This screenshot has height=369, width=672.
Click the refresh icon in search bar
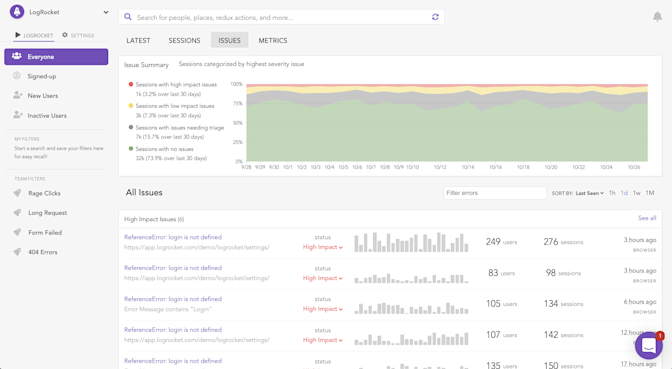pyautogui.click(x=435, y=17)
